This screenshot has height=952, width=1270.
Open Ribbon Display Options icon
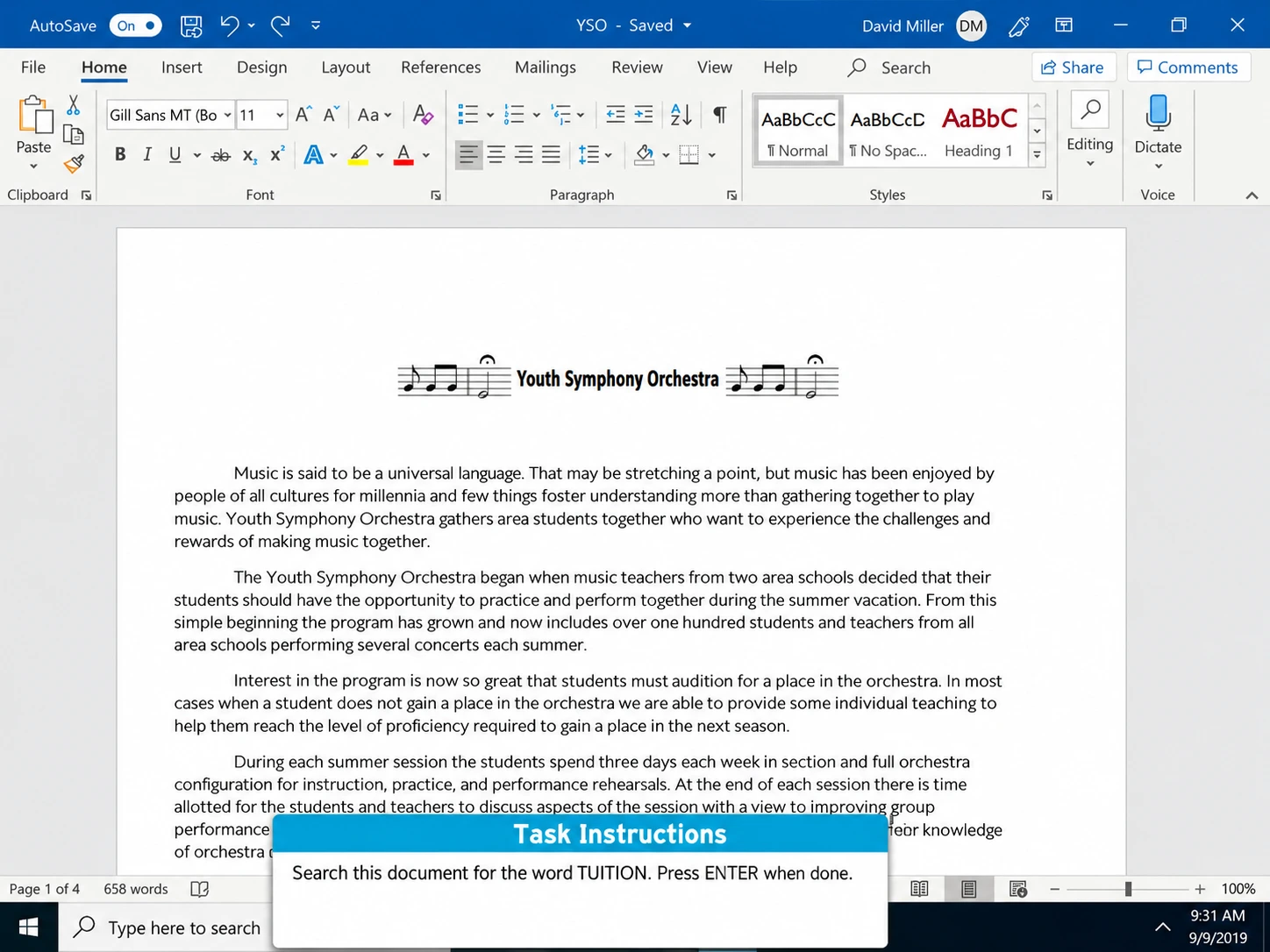point(1064,25)
